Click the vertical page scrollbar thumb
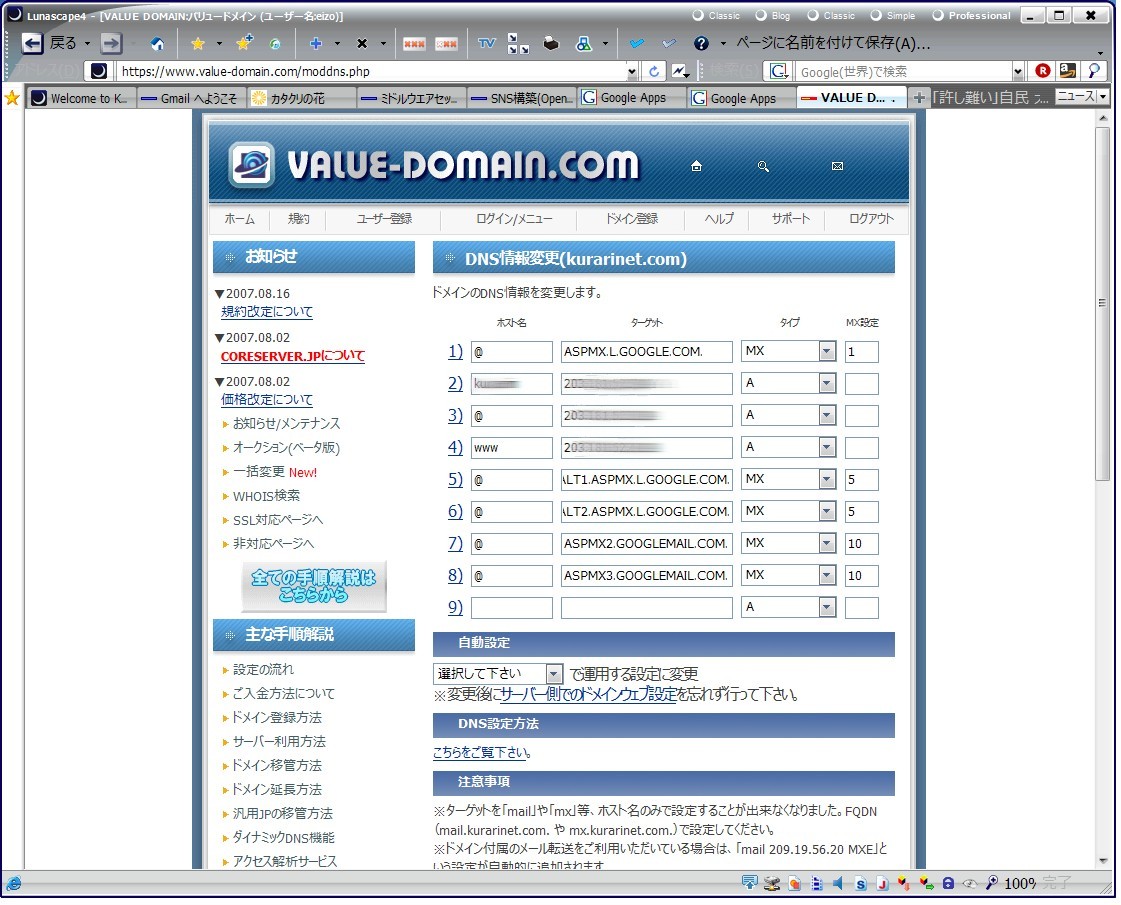Viewport: 1121px width, 905px height. click(1102, 304)
